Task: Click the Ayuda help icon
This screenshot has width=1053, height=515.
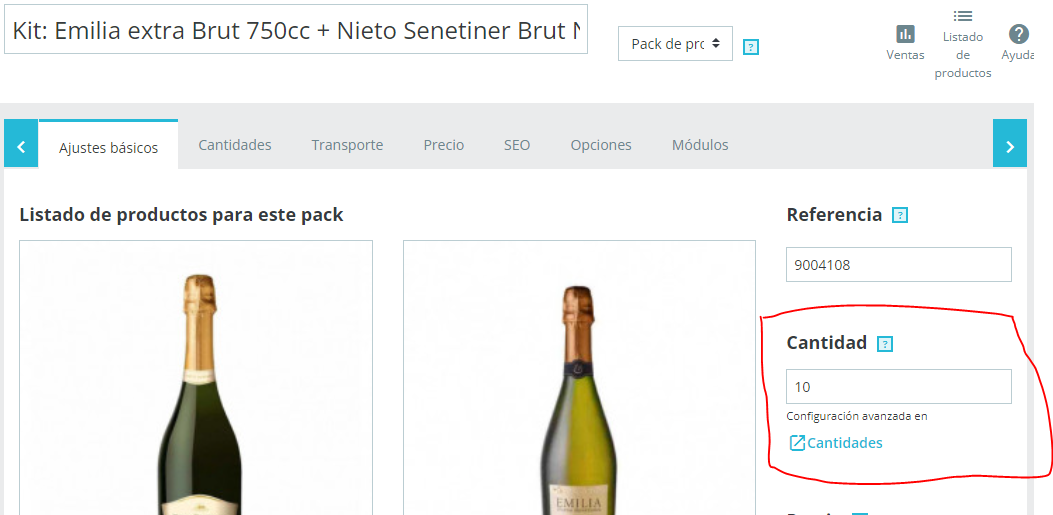Action: pos(1018,34)
